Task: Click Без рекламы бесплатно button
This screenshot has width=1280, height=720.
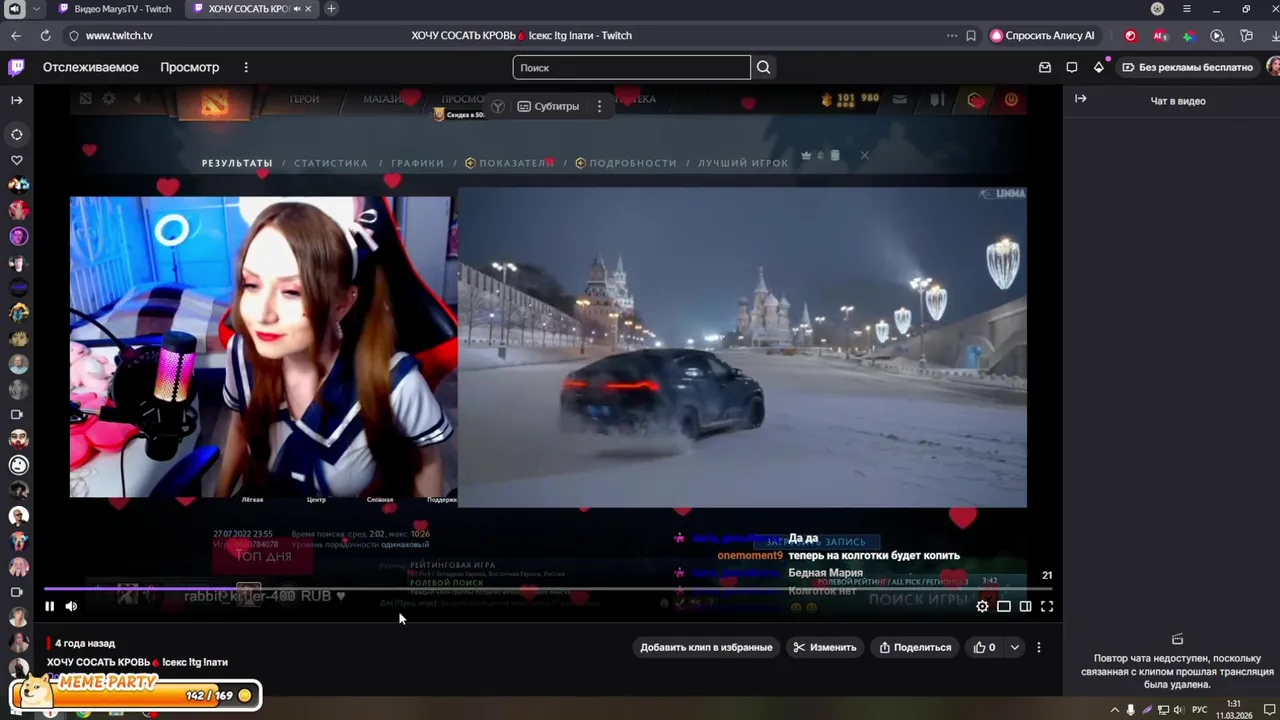Action: 1187,67
